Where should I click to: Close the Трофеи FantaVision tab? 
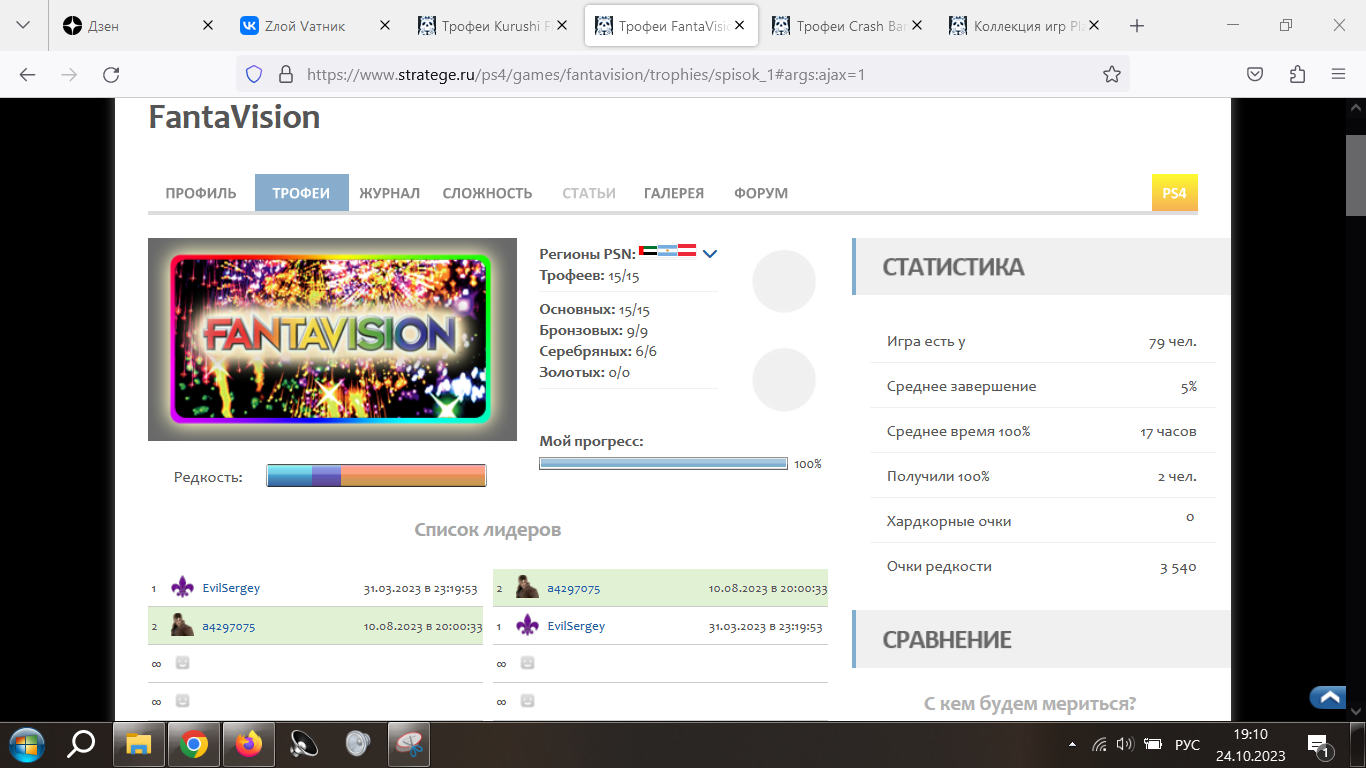click(x=740, y=27)
